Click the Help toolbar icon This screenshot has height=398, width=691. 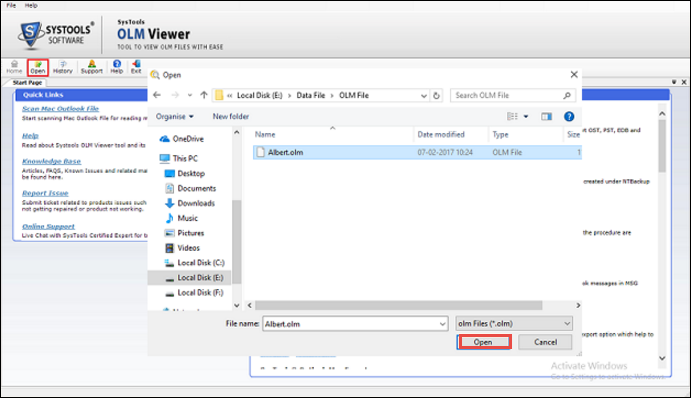click(117, 67)
